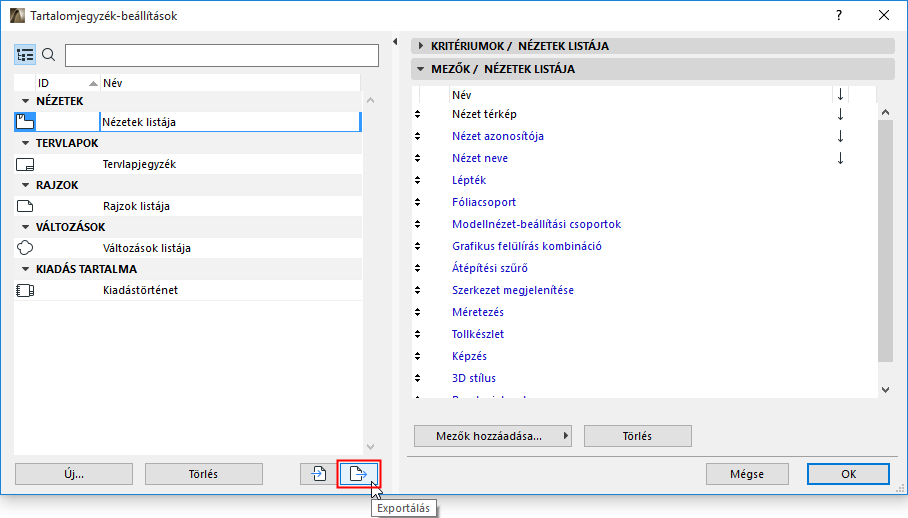
Task: Click the help question mark button
Action: (x=839, y=16)
